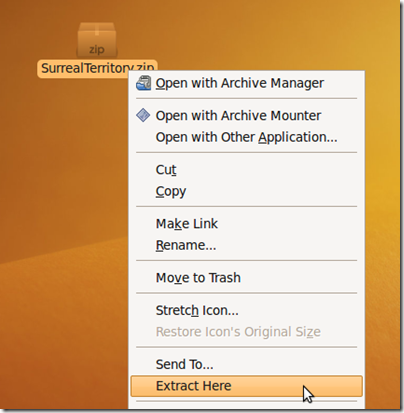Screen dimensions: 404x413
Task: Choose Rename... in the context menu
Action: pos(247,245)
